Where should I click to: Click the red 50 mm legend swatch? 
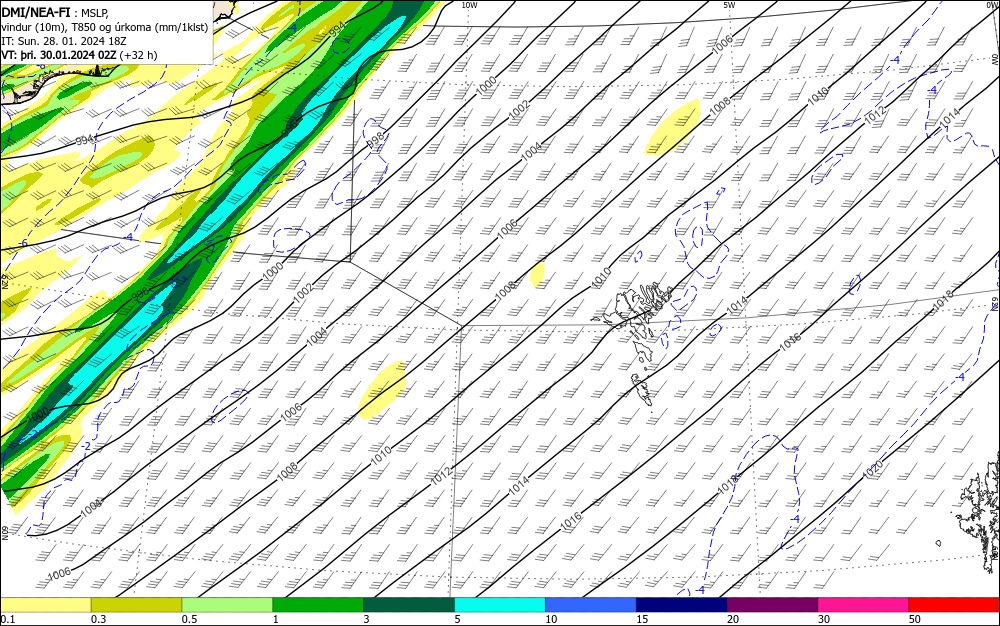pyautogui.click(x=954, y=605)
